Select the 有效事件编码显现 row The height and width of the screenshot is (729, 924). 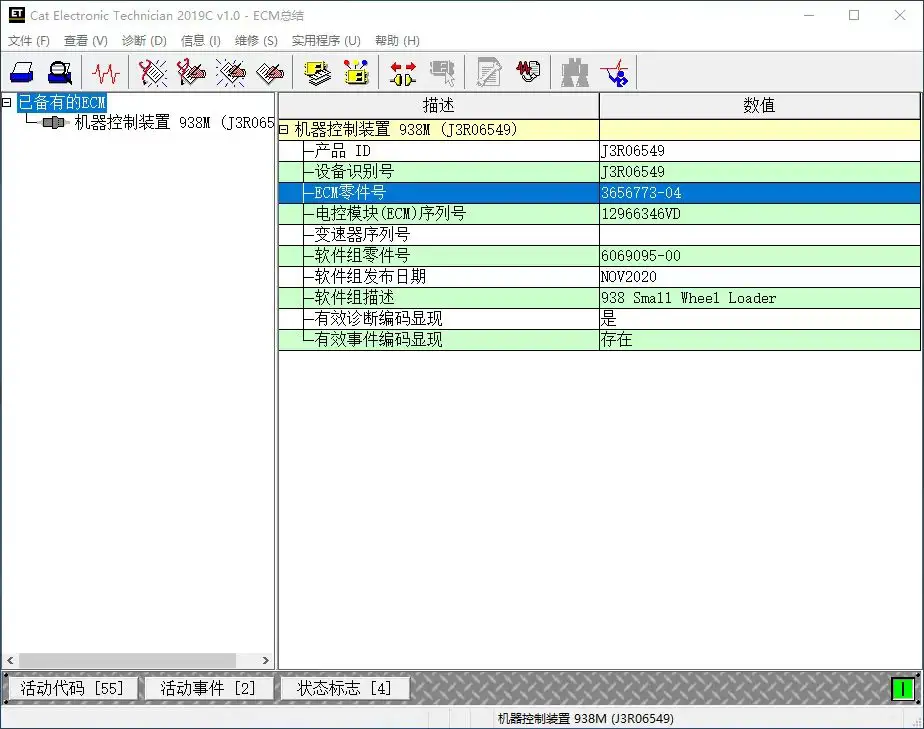click(x=599, y=339)
